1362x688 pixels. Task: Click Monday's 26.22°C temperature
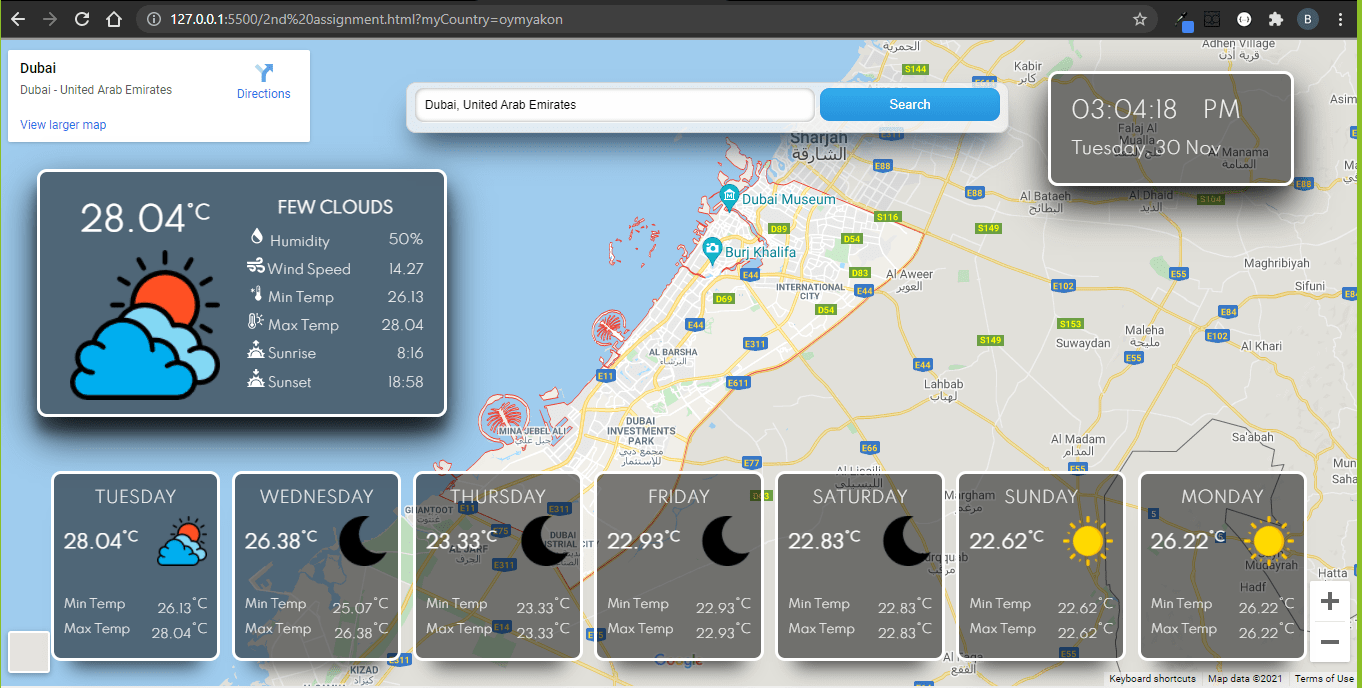pyautogui.click(x=1188, y=540)
